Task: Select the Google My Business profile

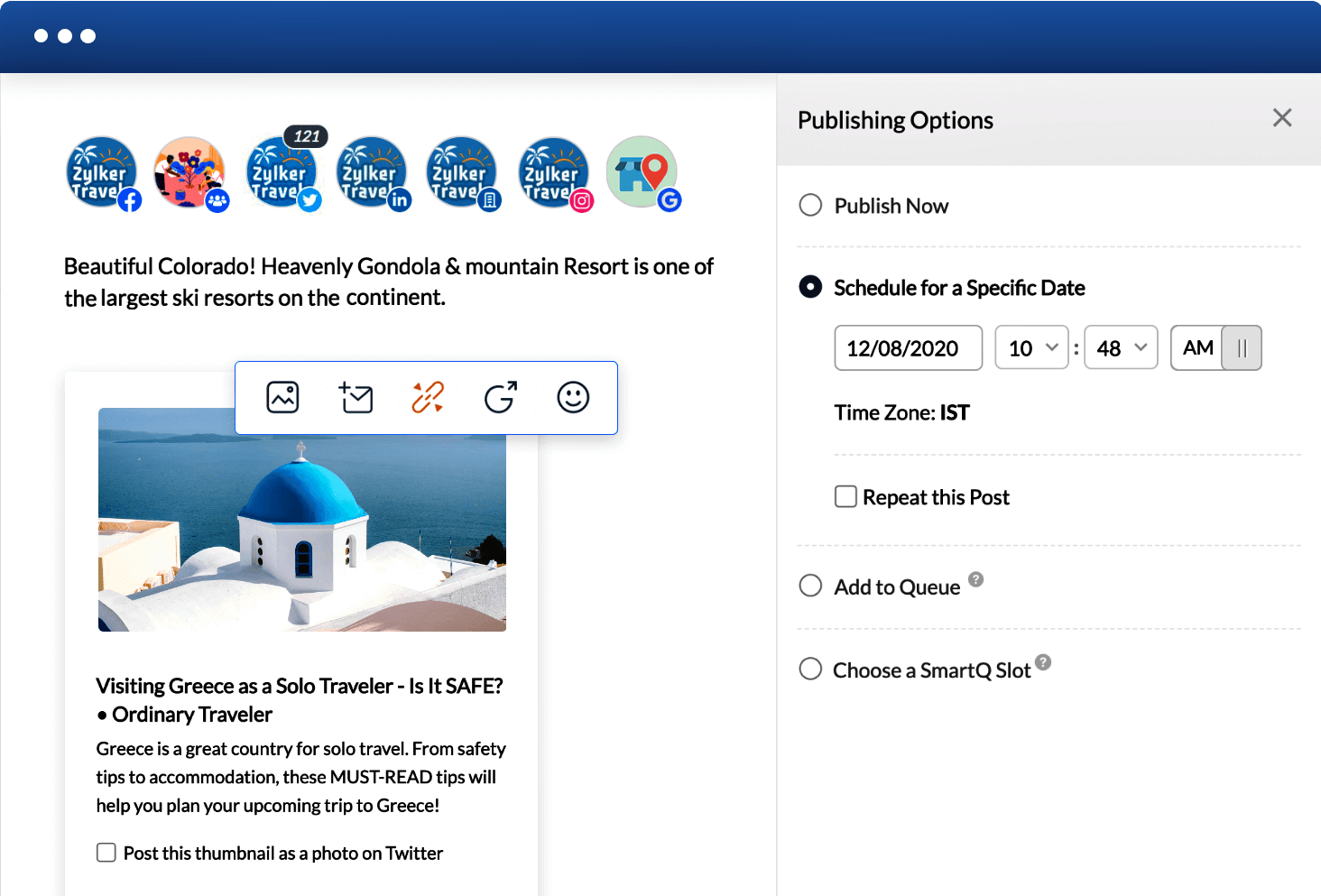Action: click(642, 172)
